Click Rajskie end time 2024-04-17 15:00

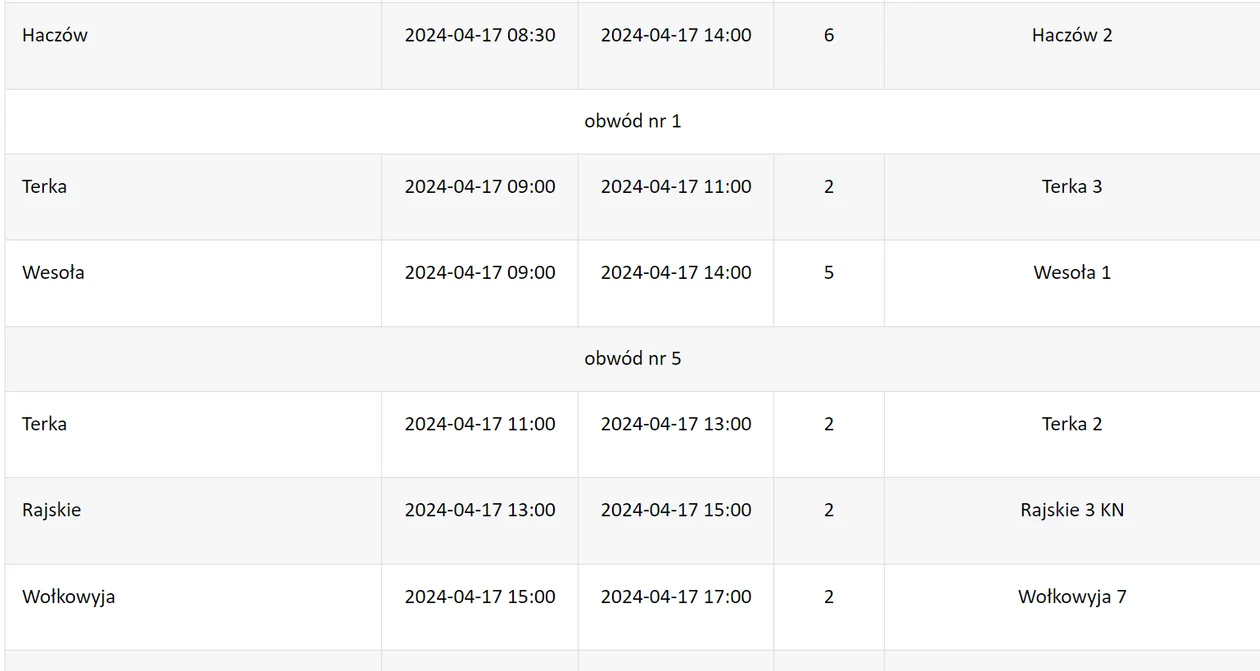[x=676, y=510]
